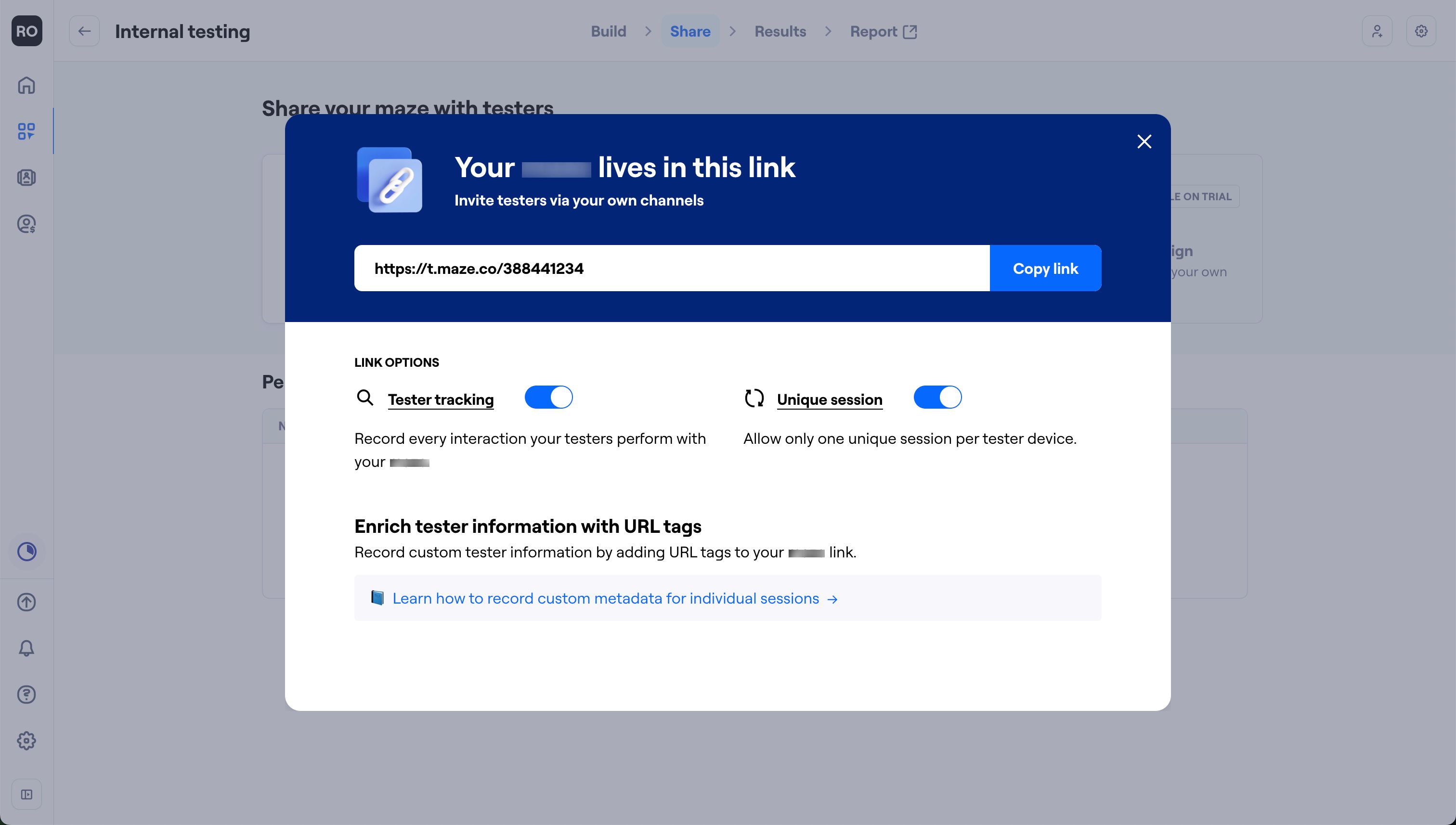Open the Home icon in sidebar
Screen dimensions: 1456x825
pos(26,86)
